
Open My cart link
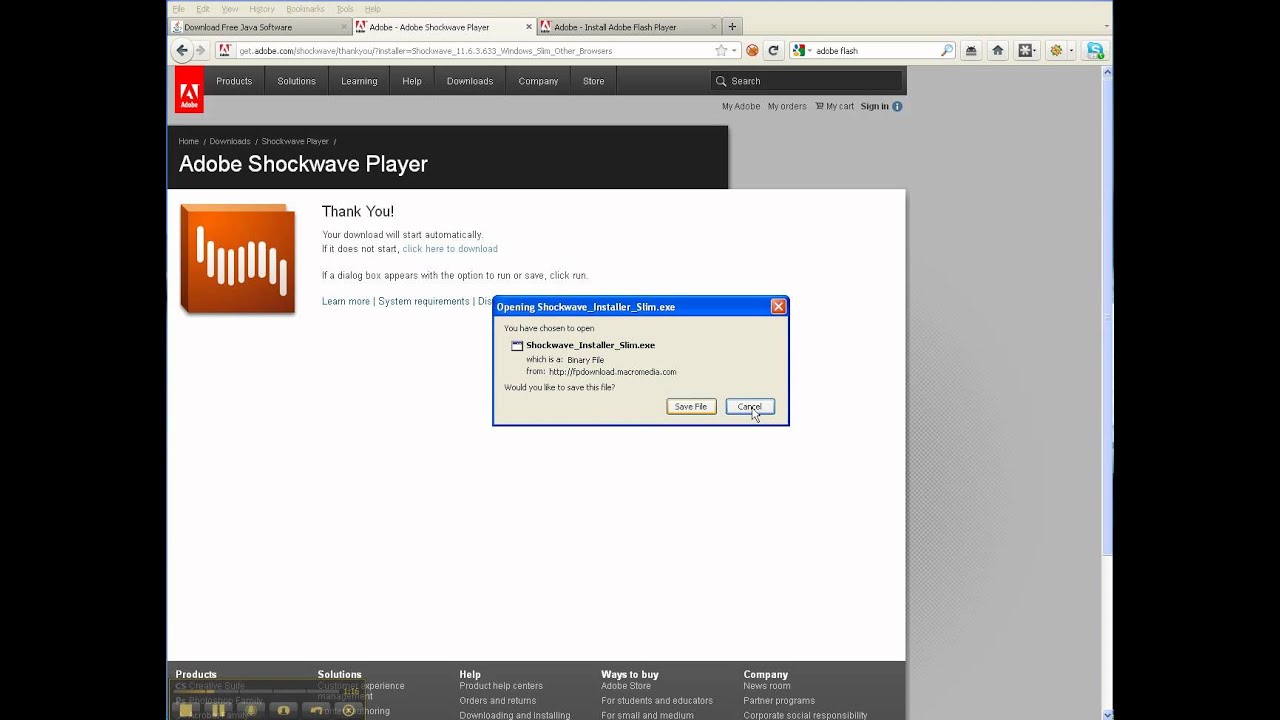(835, 106)
